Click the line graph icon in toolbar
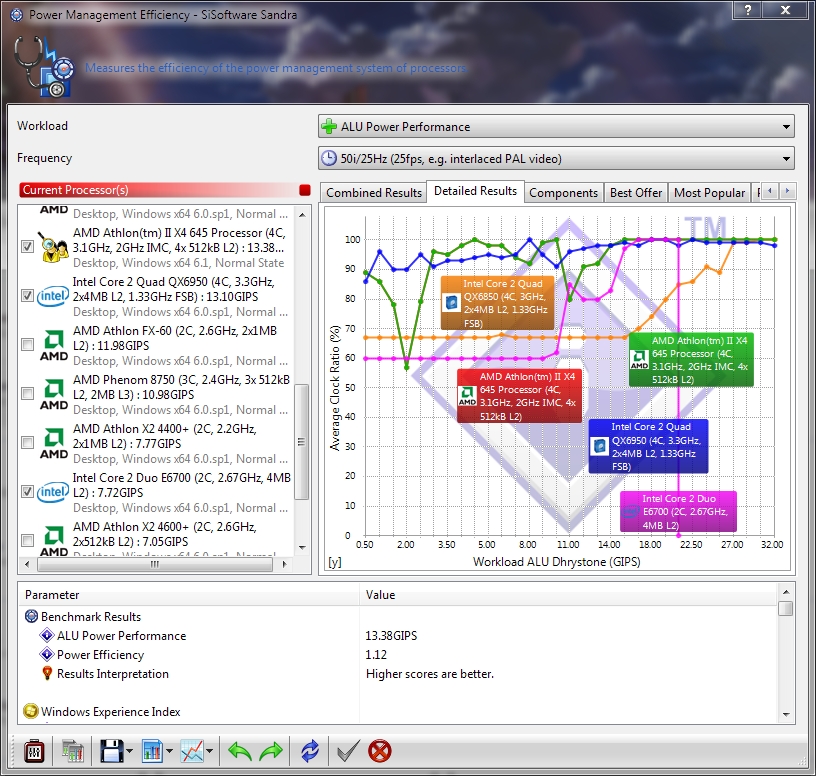The height and width of the screenshot is (776, 816). pos(192,751)
